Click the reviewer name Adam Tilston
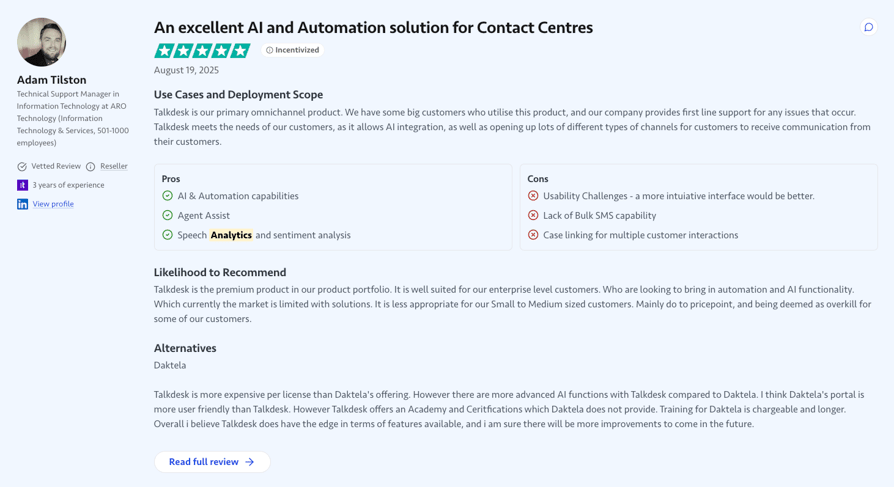This screenshot has width=894, height=487. (x=51, y=80)
